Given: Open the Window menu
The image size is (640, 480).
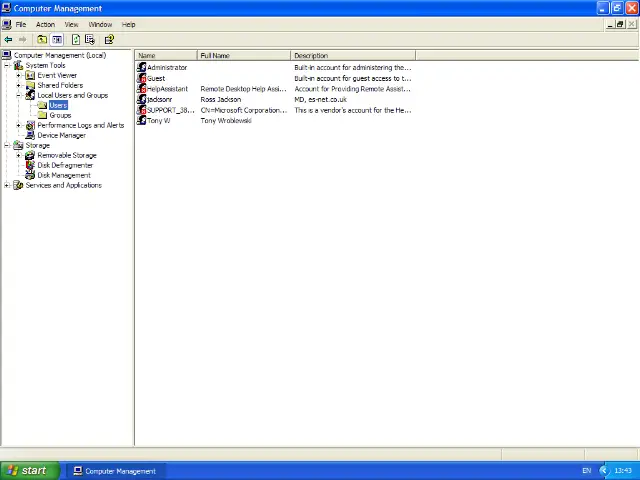Looking at the screenshot, I should (100, 24).
